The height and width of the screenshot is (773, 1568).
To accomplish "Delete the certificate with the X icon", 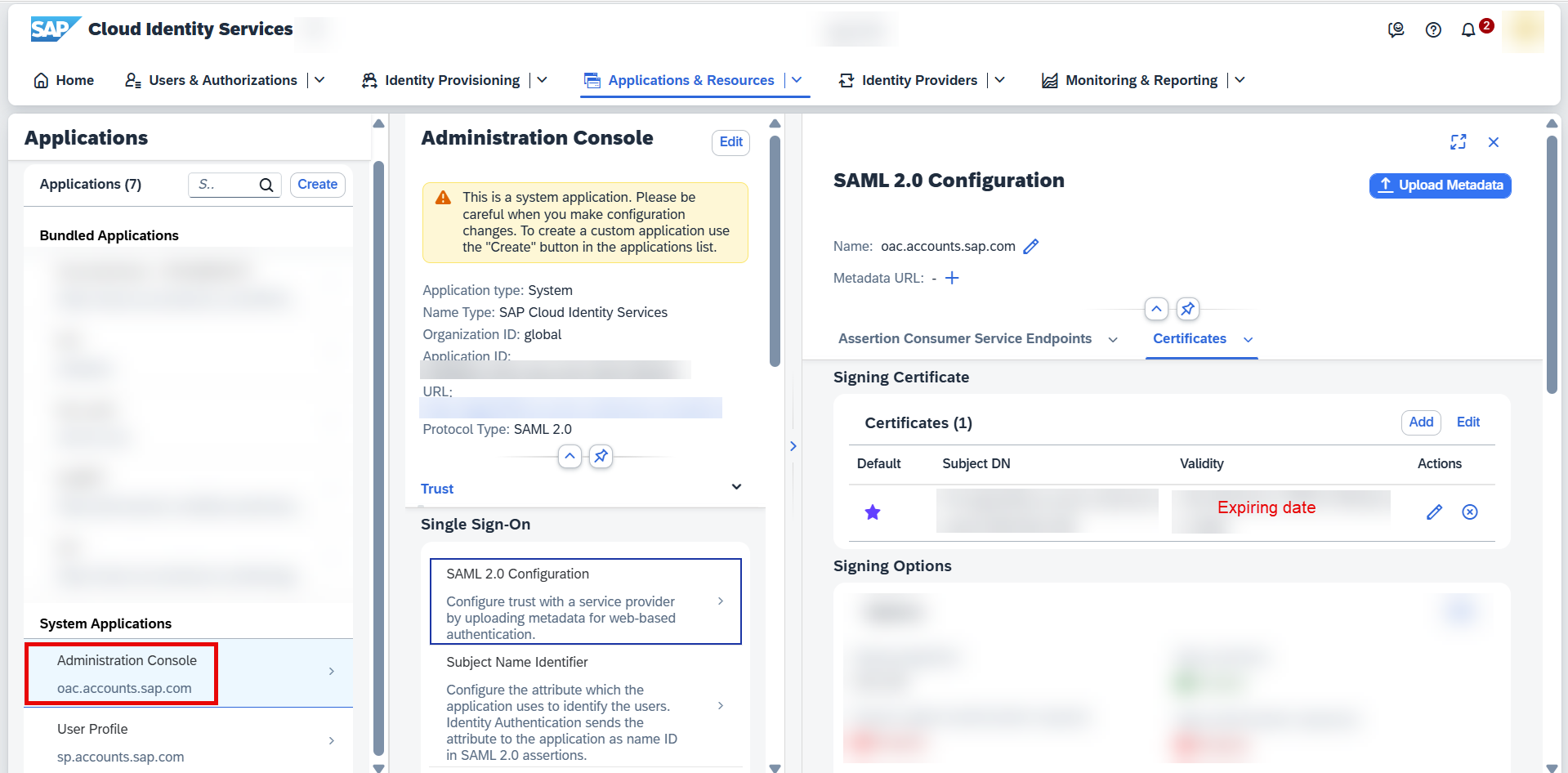I will tap(1470, 512).
